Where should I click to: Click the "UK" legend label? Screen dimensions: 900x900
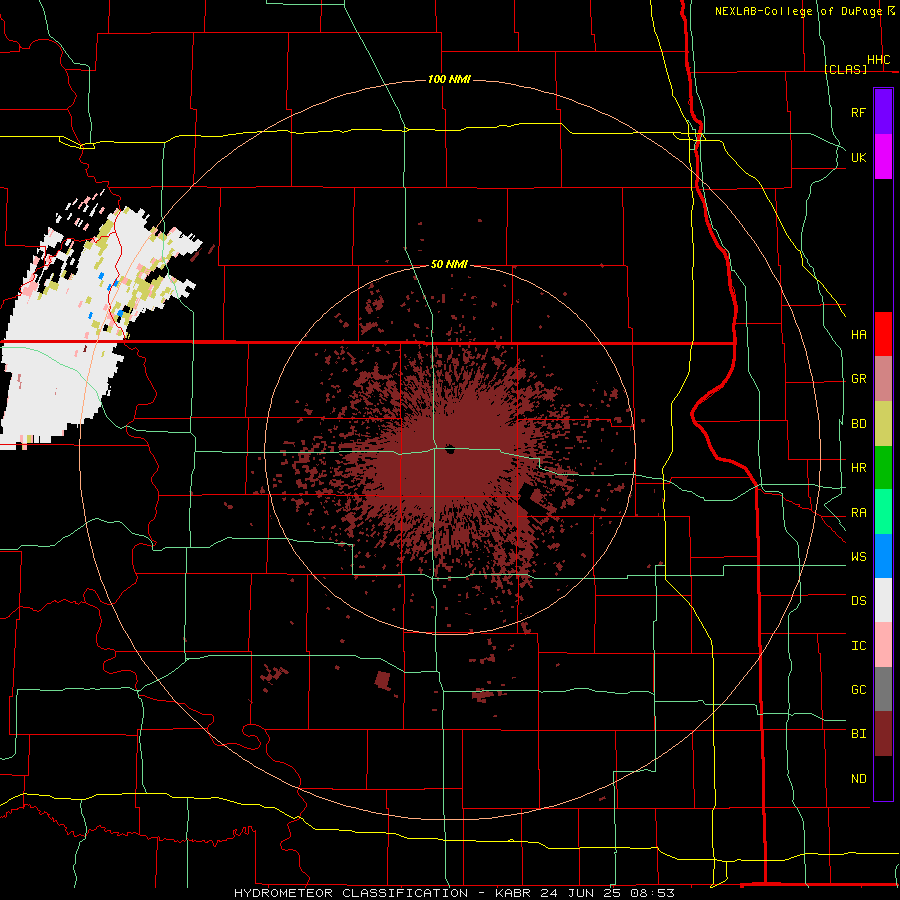coord(858,157)
